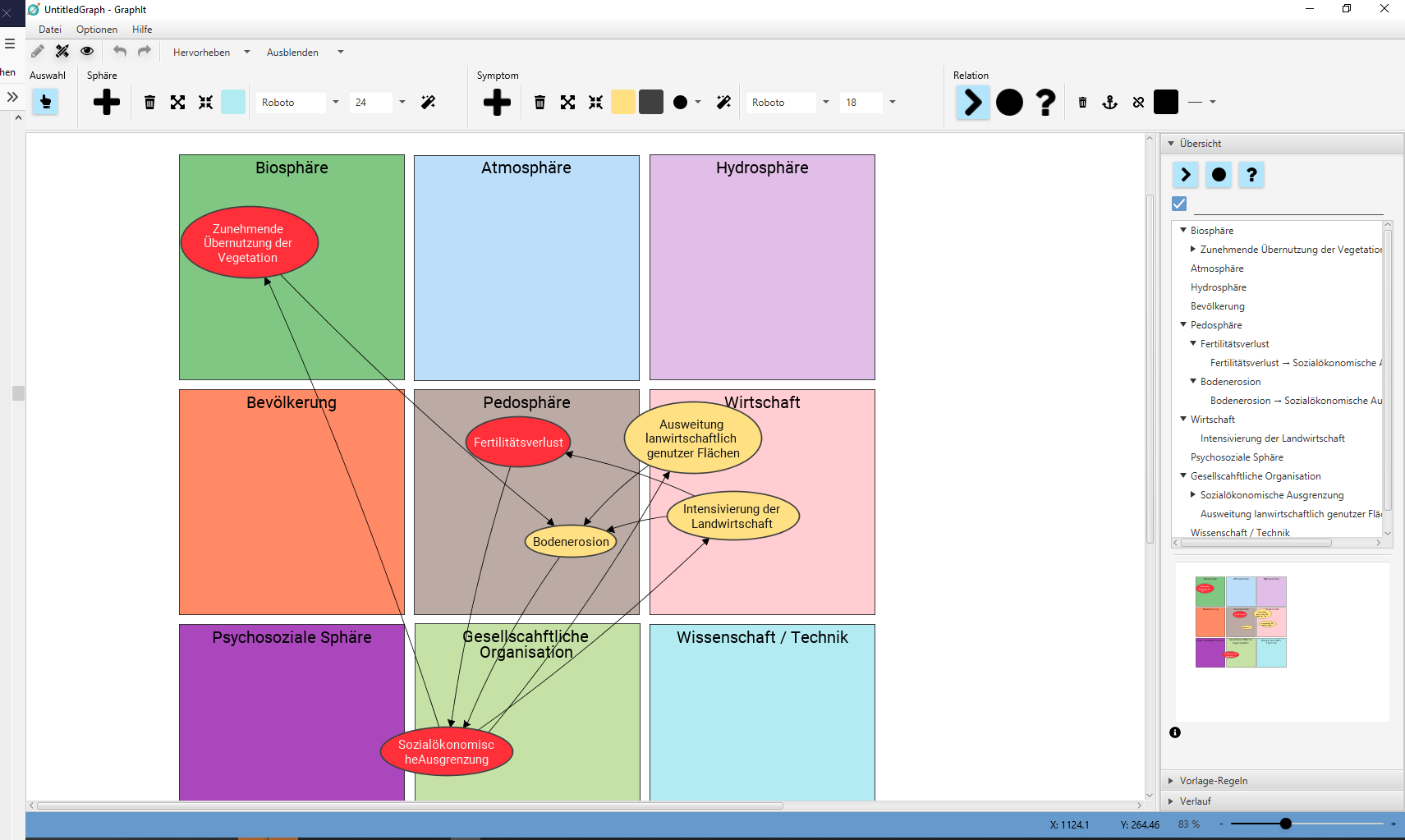This screenshot has width=1405, height=840.
Task: Open the Datei menu
Action: click(50, 30)
